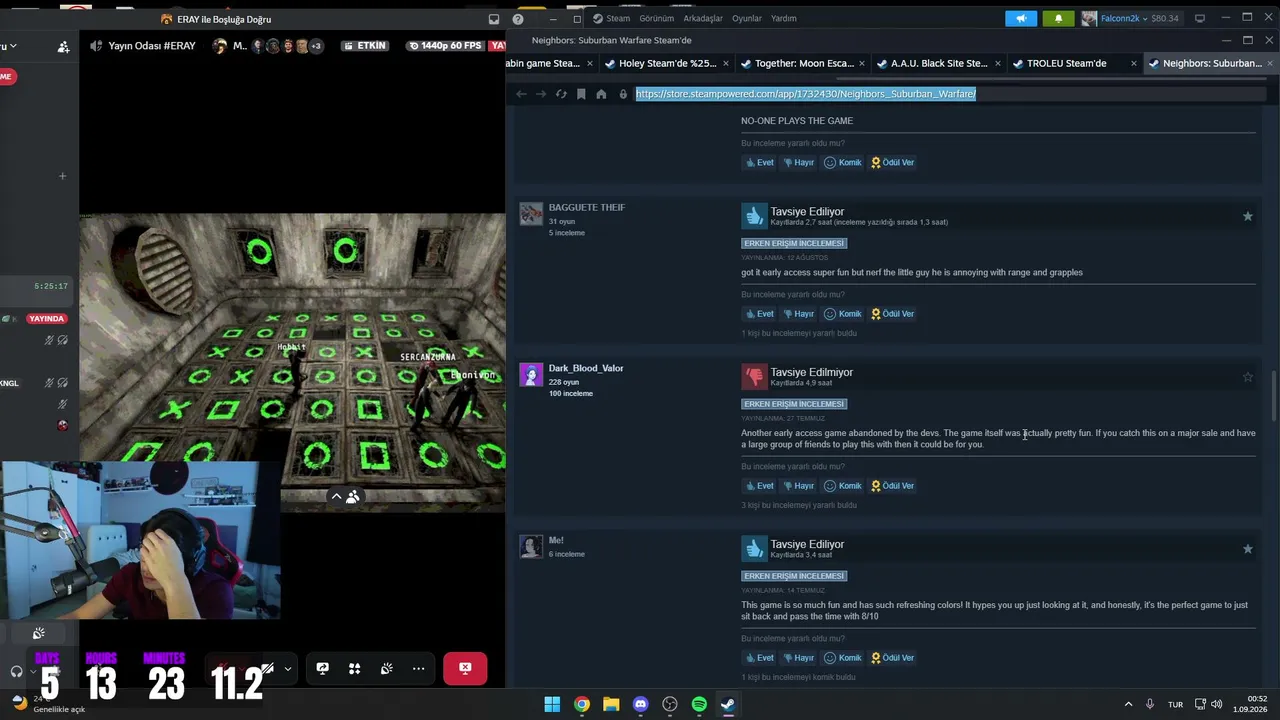
Task: Stop watching stream with red disconnect button
Action: pyautogui.click(x=465, y=668)
